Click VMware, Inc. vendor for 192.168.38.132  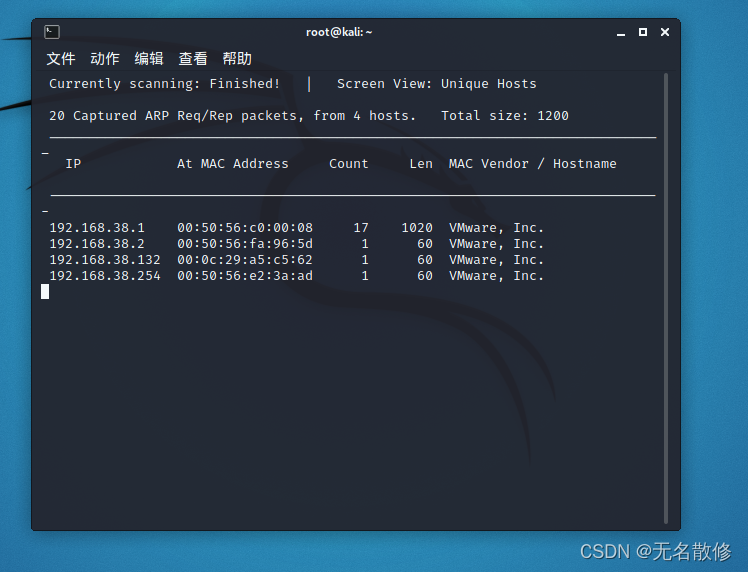pyautogui.click(x=496, y=260)
